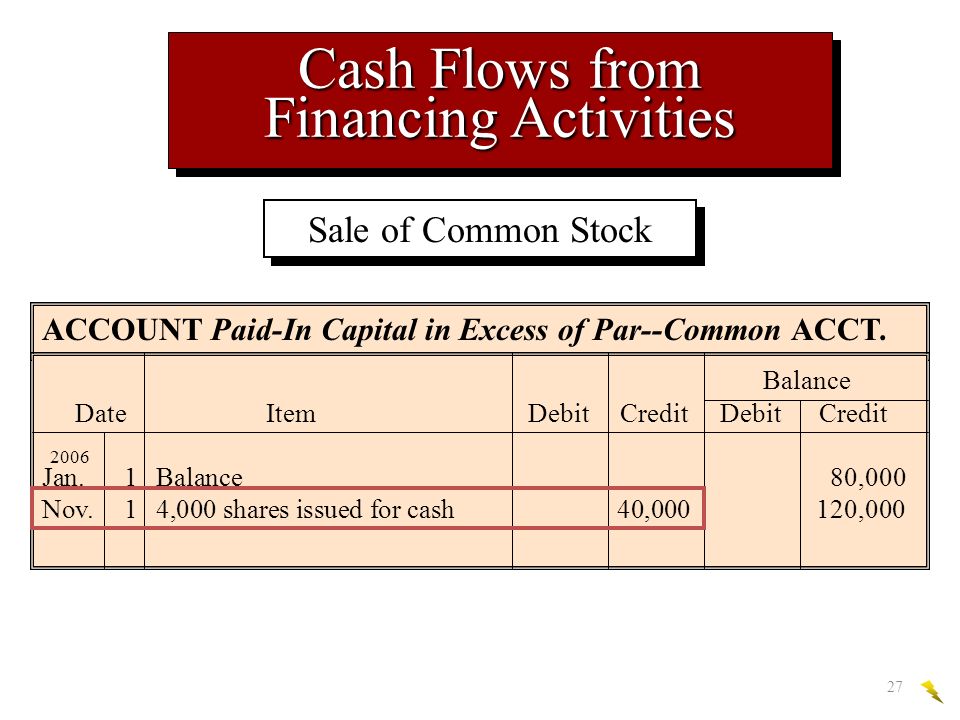Click the Balance group header
Screen dimensions: 960x720
(806, 380)
